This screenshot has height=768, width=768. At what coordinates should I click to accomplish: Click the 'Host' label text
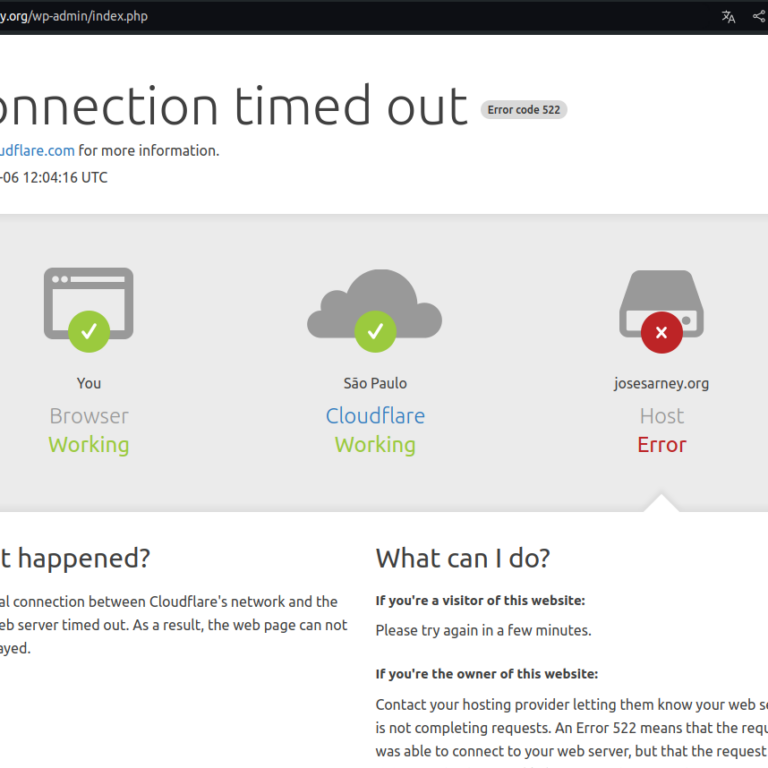662,416
